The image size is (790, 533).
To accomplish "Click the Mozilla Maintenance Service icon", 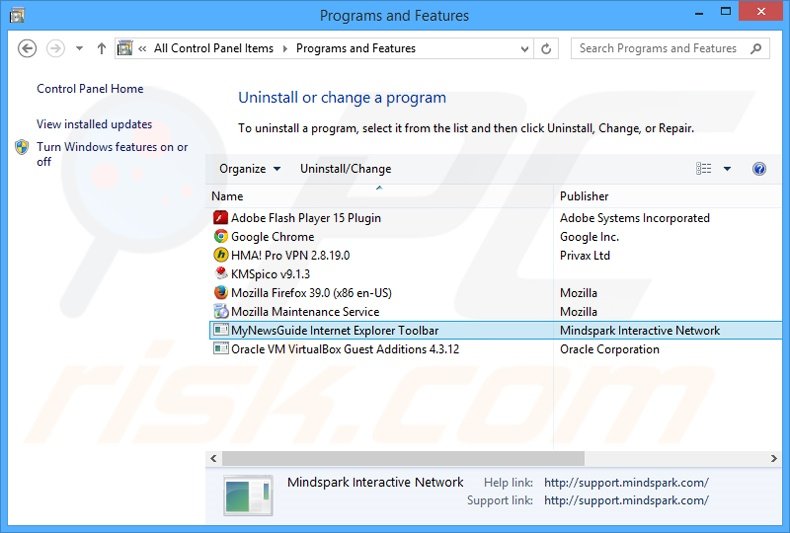I will [x=220, y=311].
